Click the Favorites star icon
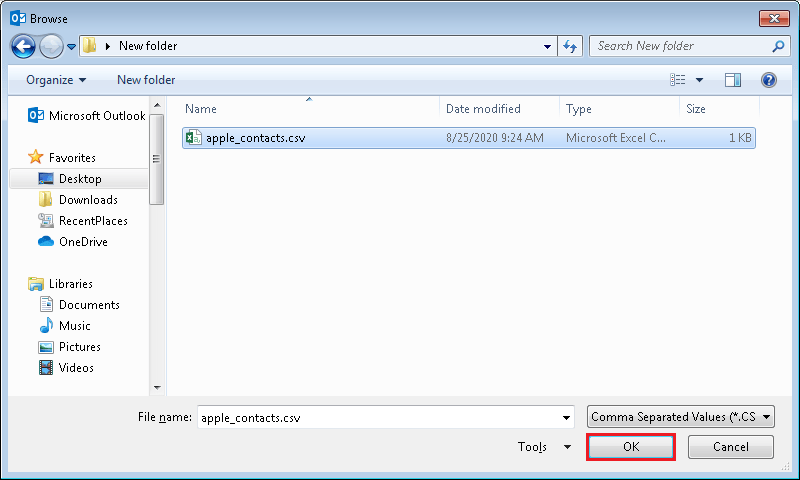 (x=36, y=157)
